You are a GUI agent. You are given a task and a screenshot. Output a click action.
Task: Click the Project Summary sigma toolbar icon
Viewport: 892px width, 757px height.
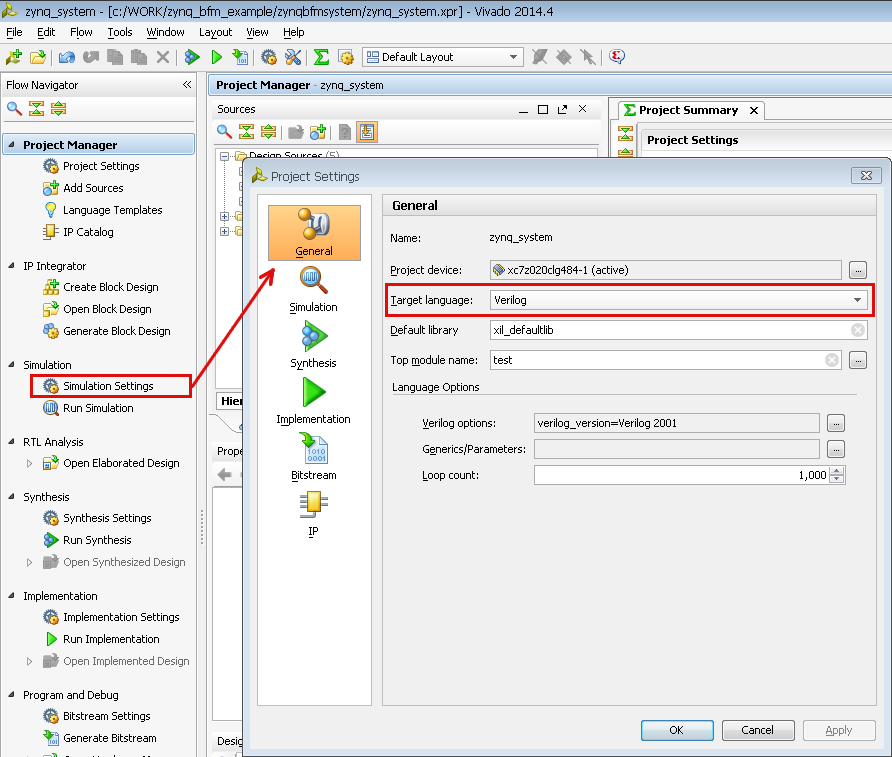pos(321,57)
